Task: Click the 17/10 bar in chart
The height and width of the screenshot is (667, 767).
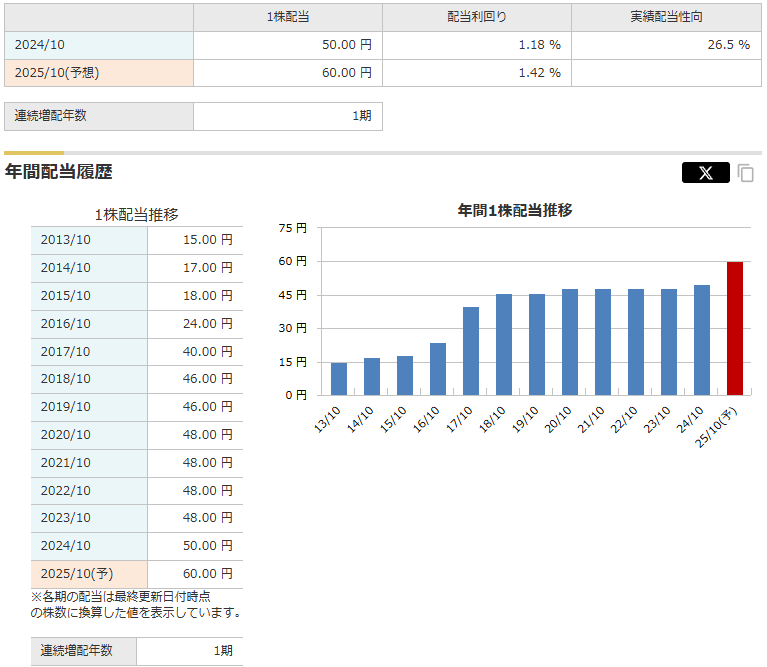Action: (471, 350)
